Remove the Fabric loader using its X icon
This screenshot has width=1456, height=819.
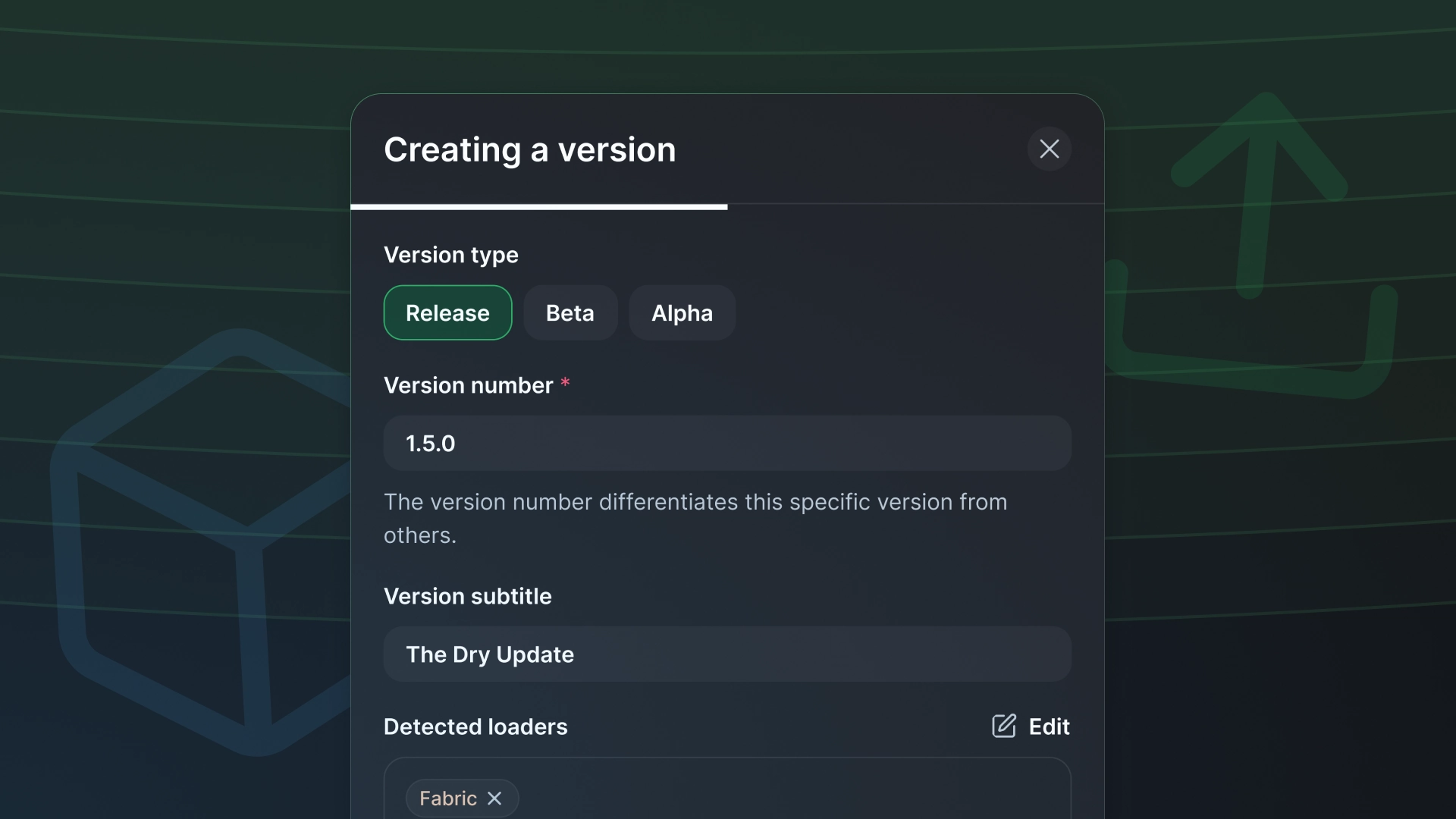tap(494, 799)
